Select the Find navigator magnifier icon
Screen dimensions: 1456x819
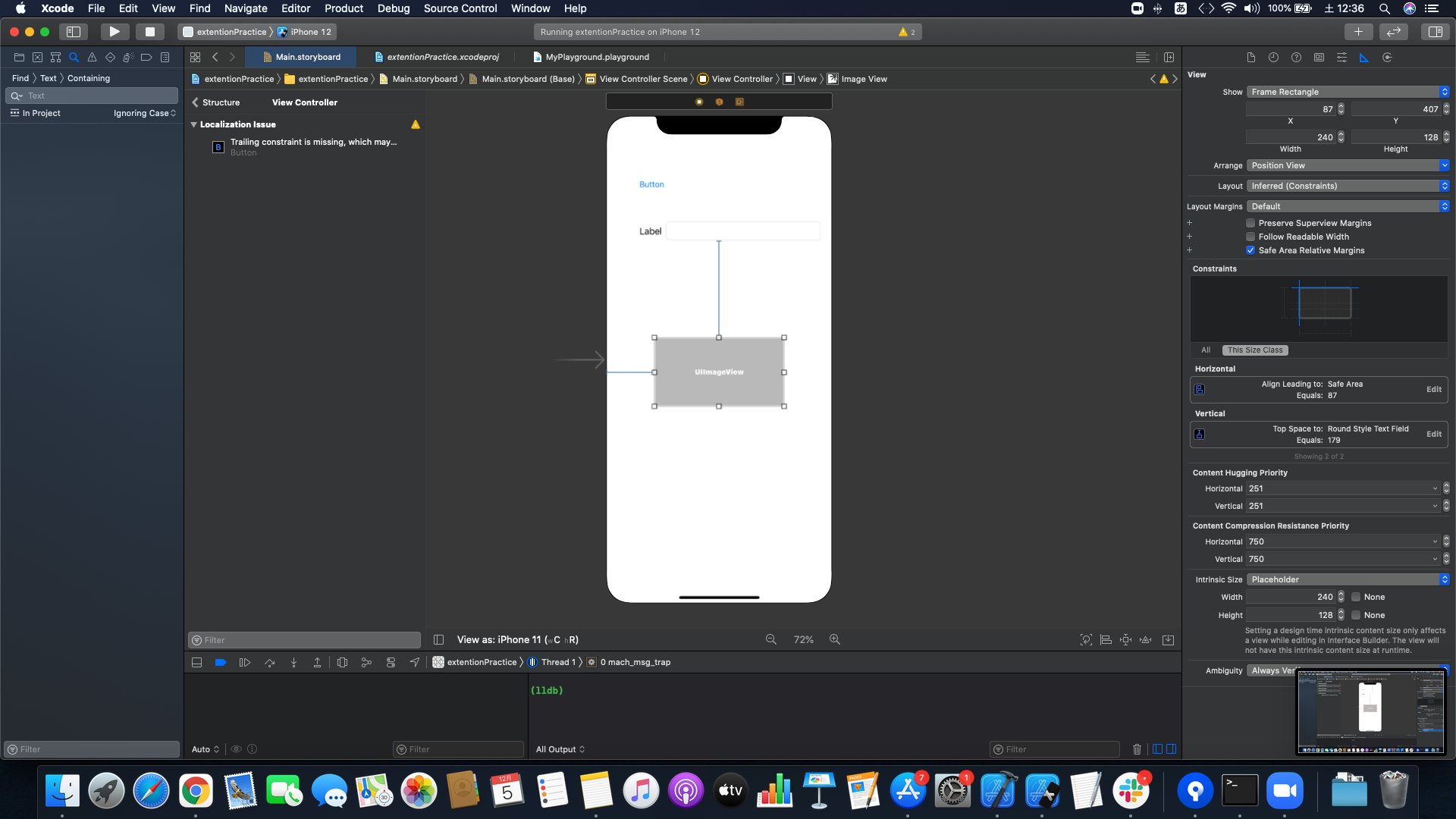click(74, 58)
